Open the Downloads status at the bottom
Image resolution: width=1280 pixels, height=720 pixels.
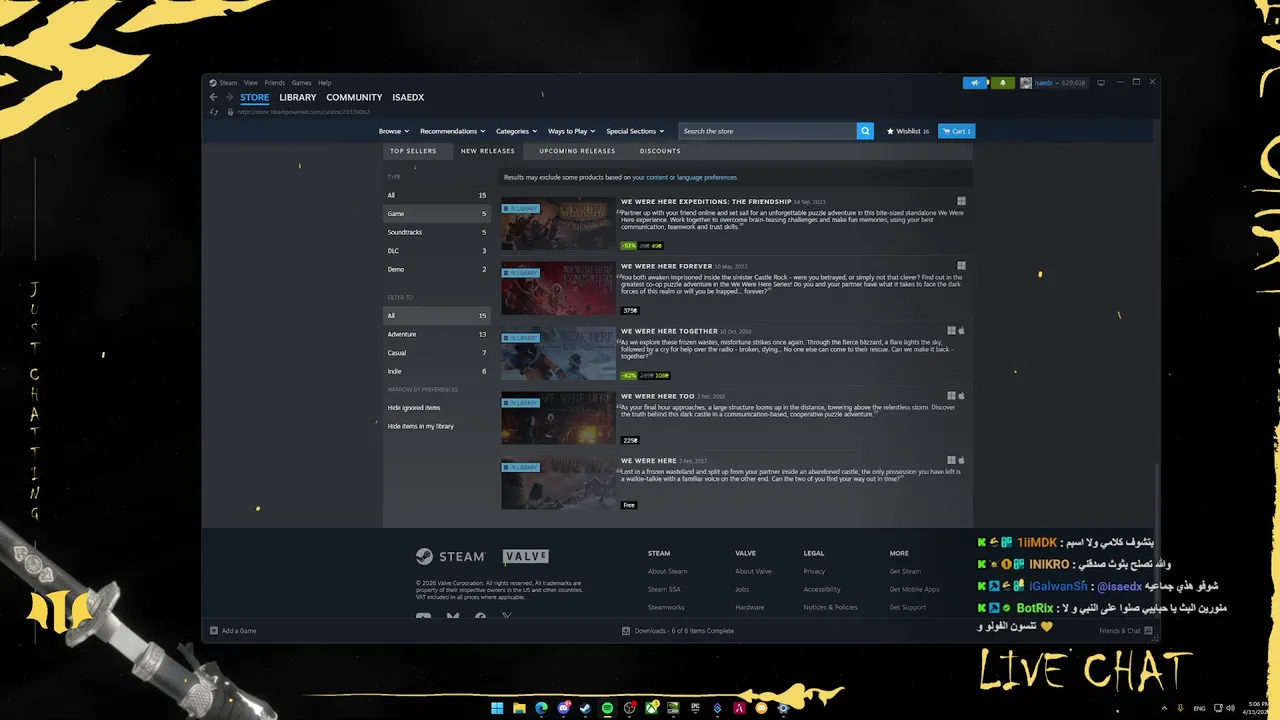678,631
